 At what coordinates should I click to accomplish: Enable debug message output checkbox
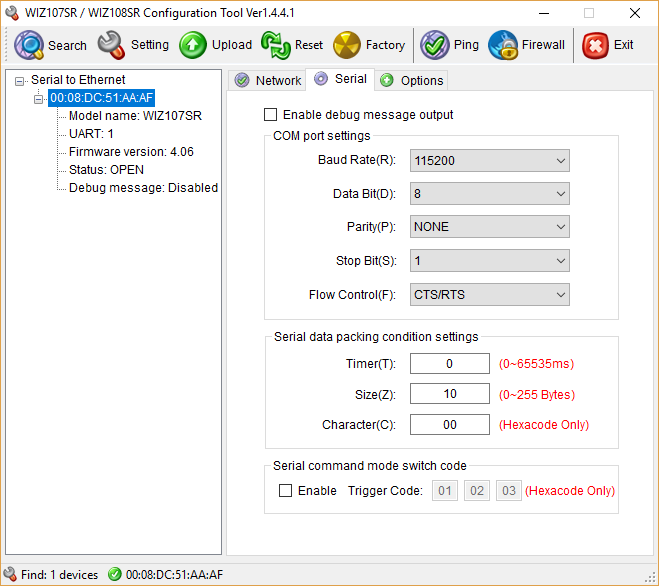(270, 114)
